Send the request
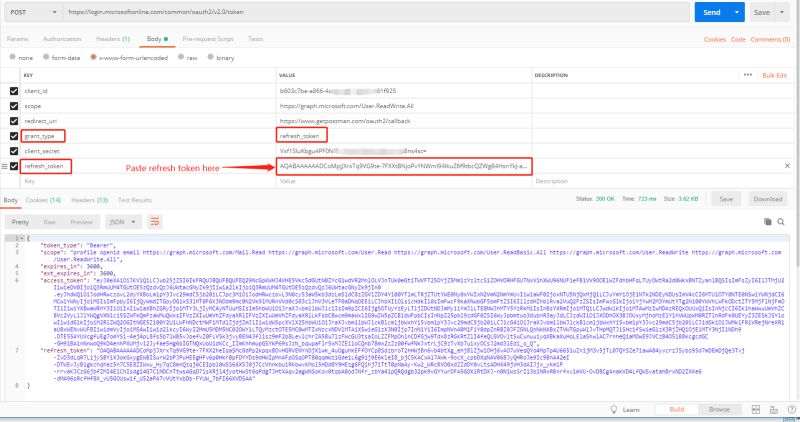 point(712,12)
